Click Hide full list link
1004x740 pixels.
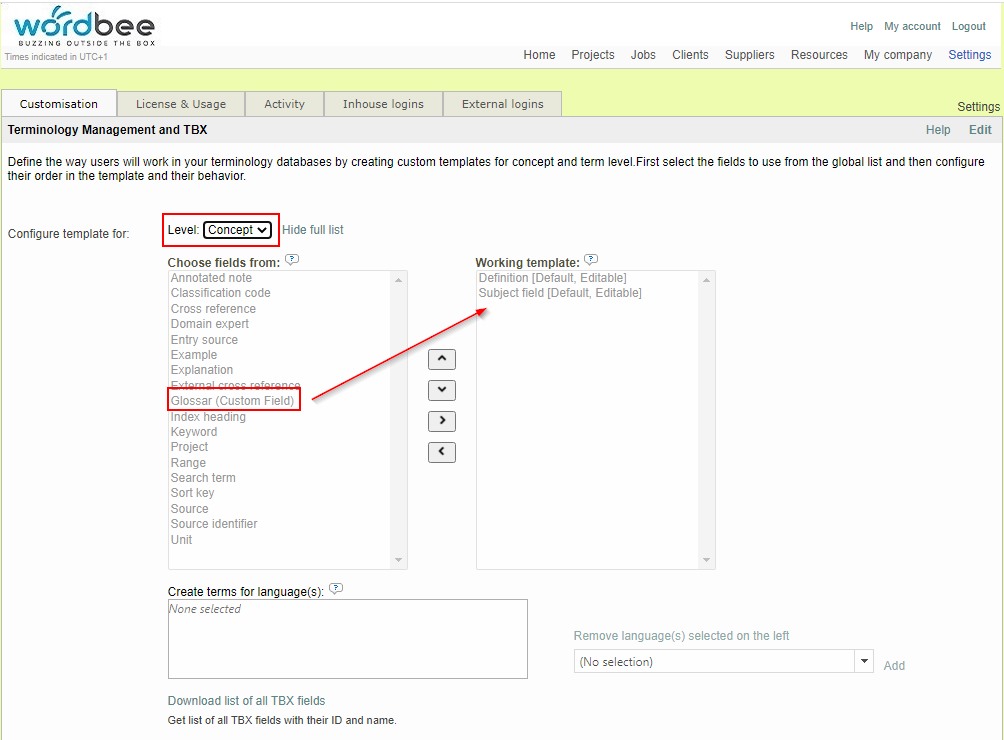[312, 230]
